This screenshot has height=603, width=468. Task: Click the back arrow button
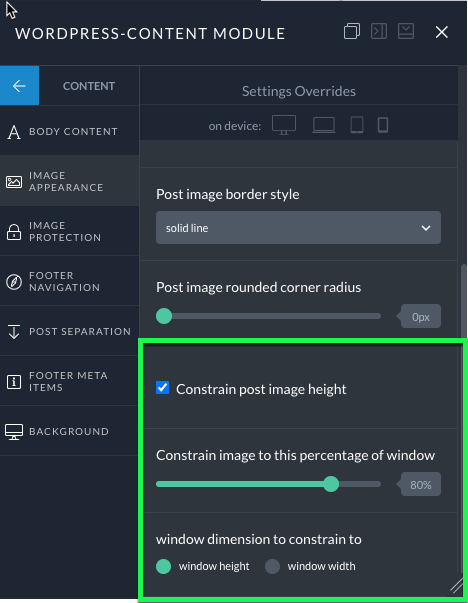(x=19, y=85)
